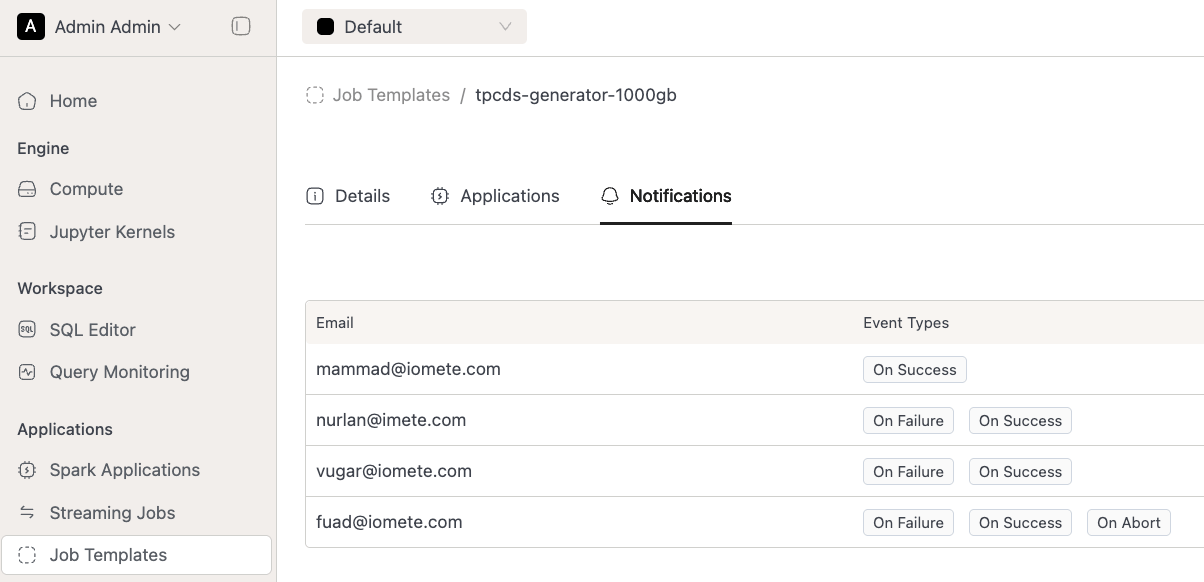Viewport: 1204px width, 582px height.
Task: Switch to the Applications tab
Action: pyautogui.click(x=495, y=196)
